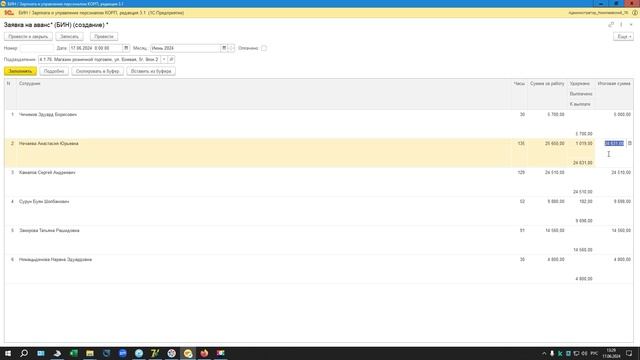Image resolution: width=640 pixels, height=360 pixels.
Task: Select employee row 4 name cell
Action: tap(44, 202)
